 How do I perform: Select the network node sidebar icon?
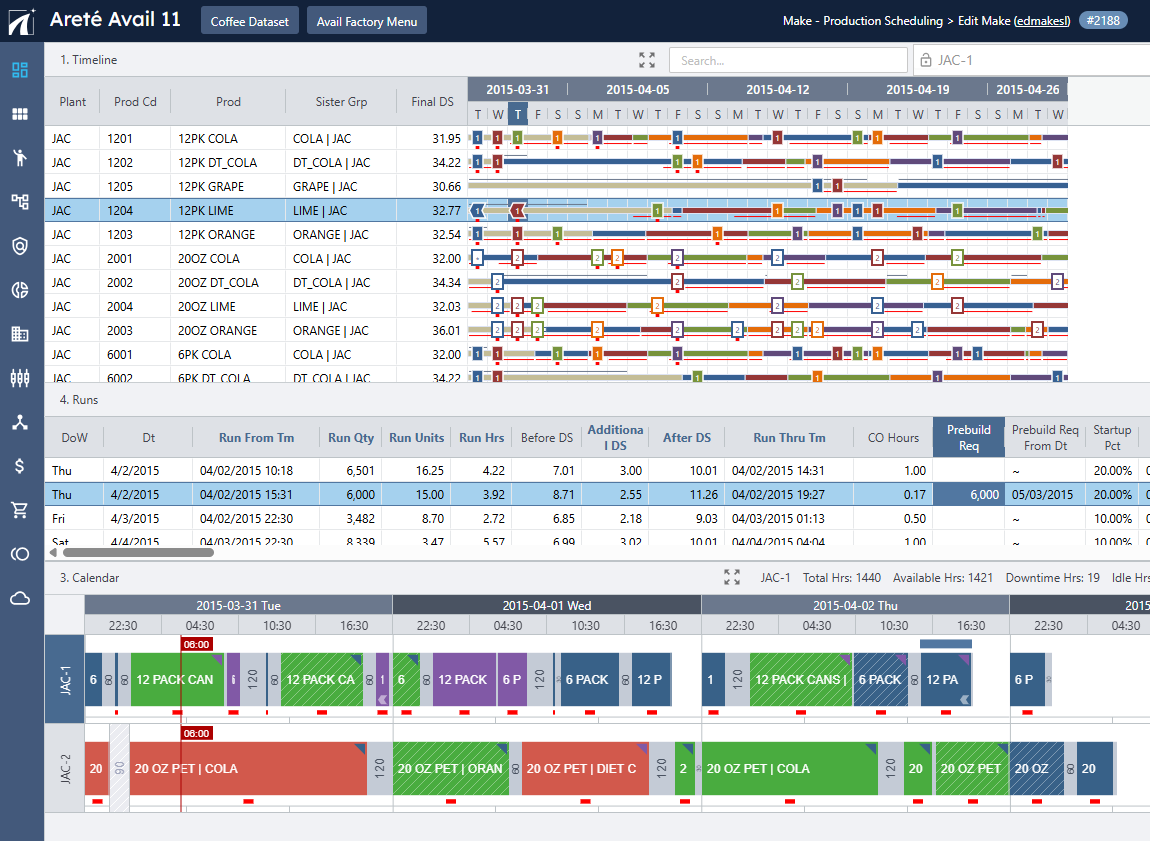[20, 422]
